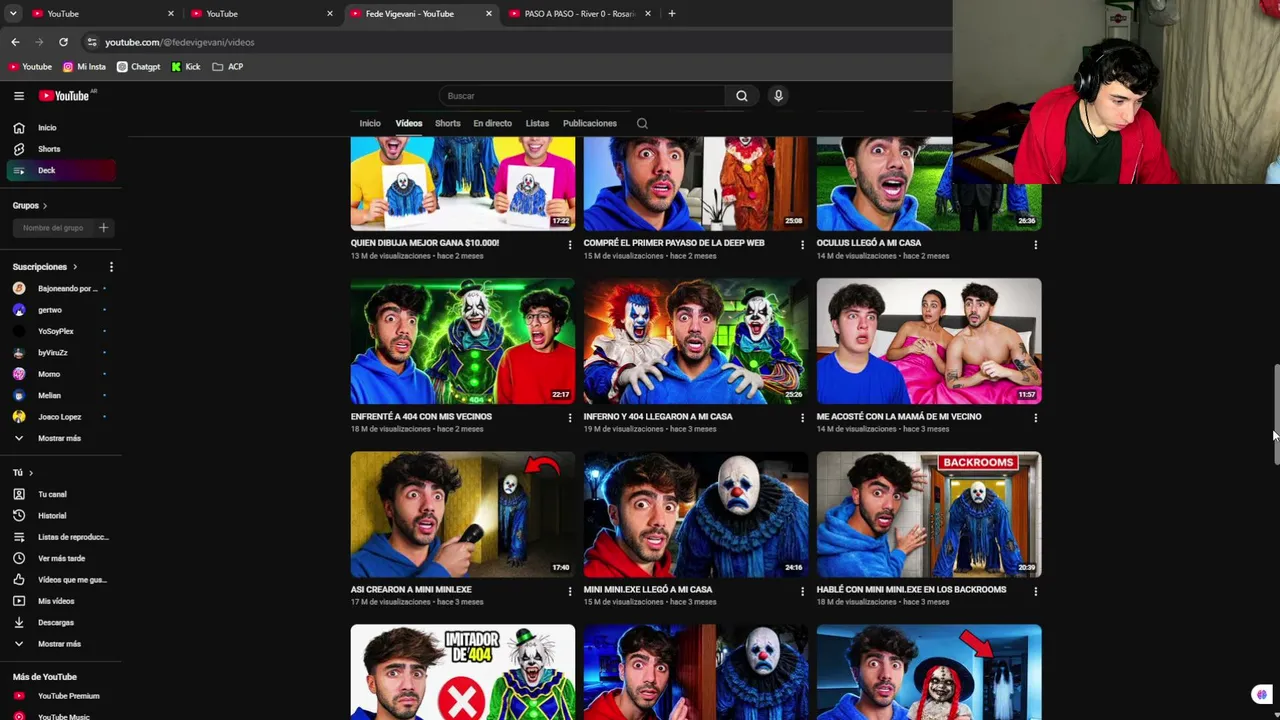Viewport: 1280px width, 720px height.
Task: Open options for ENFRENTÉ A 404 video
Action: tap(570, 418)
